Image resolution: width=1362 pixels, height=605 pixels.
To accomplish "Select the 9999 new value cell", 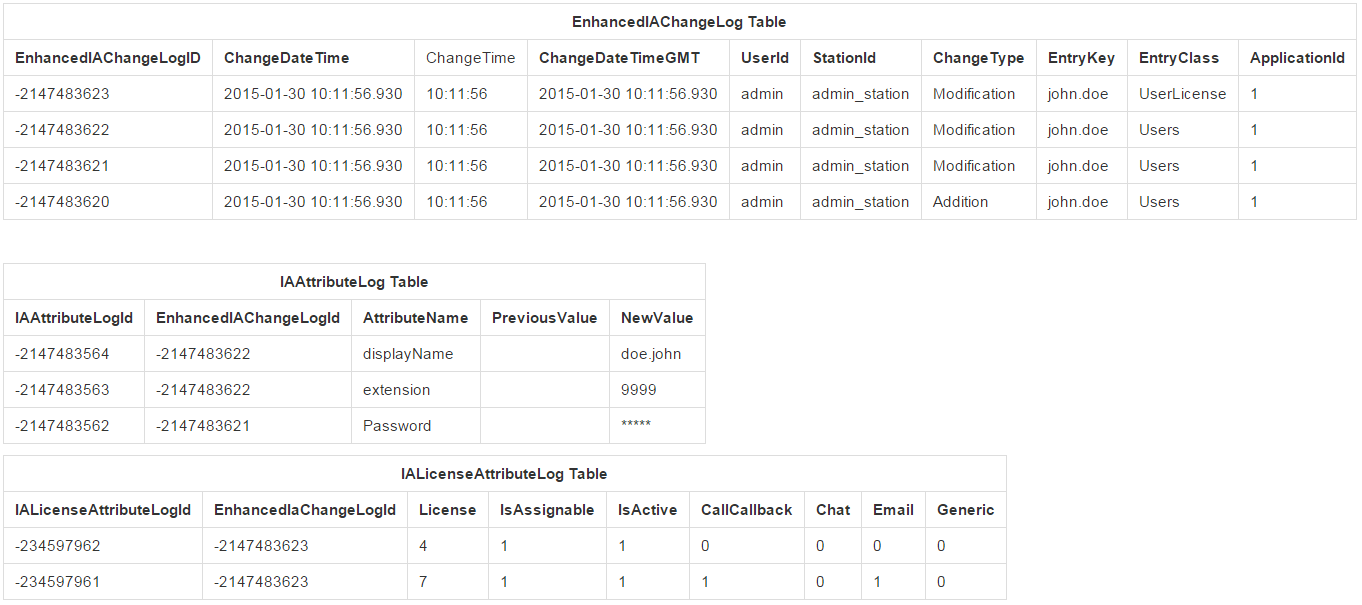I will pos(639,390).
